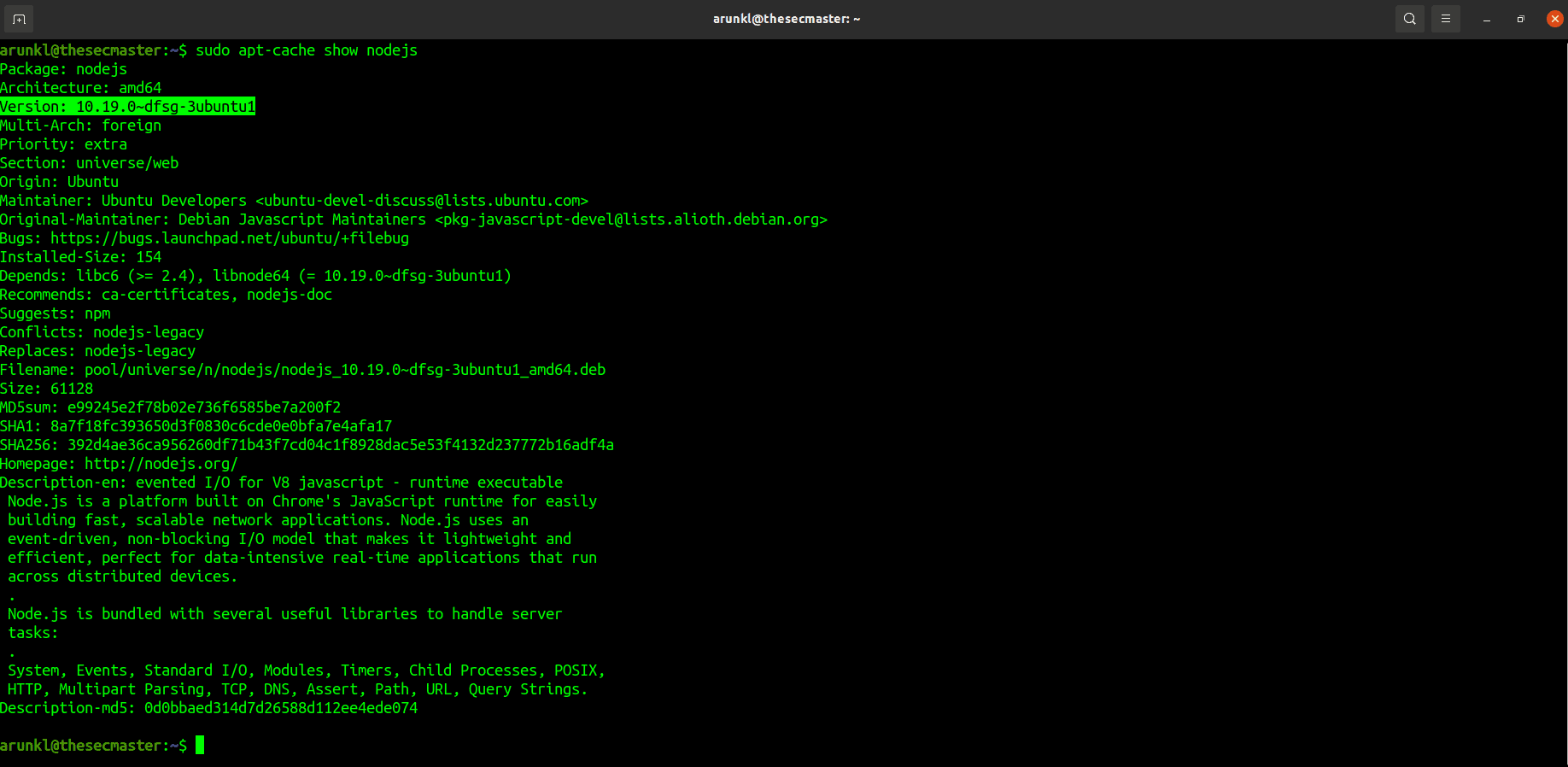Click the window title arunkl@thesecmaster
The image size is (1568, 767).
tap(787, 19)
